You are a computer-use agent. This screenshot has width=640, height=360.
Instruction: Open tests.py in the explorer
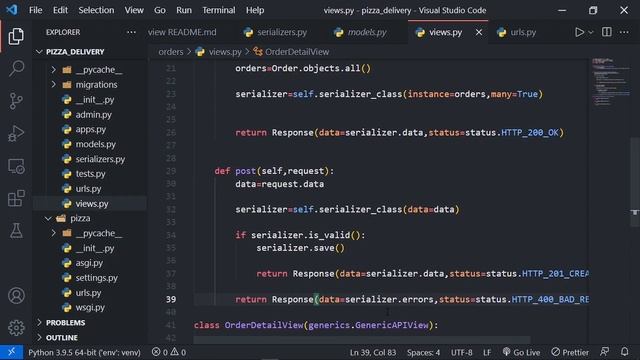point(90,174)
